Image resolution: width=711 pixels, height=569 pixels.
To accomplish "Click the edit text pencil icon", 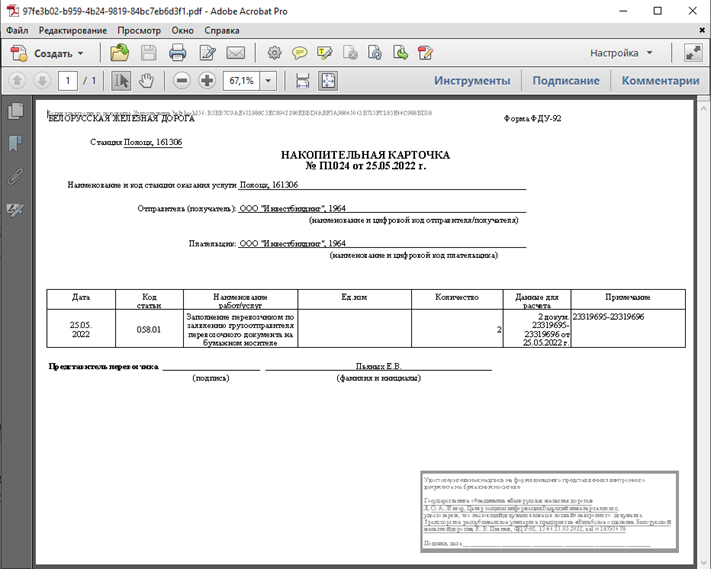I will point(207,53).
